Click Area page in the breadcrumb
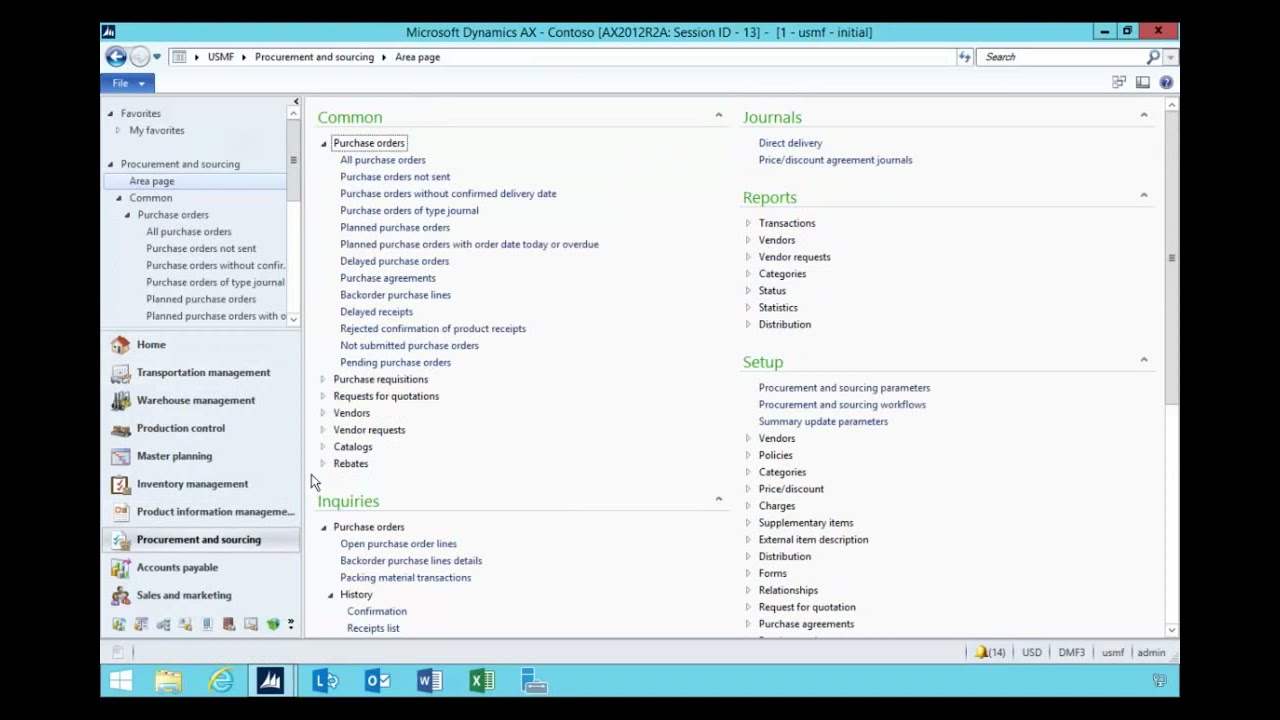Image resolution: width=1280 pixels, height=720 pixels. click(x=417, y=57)
